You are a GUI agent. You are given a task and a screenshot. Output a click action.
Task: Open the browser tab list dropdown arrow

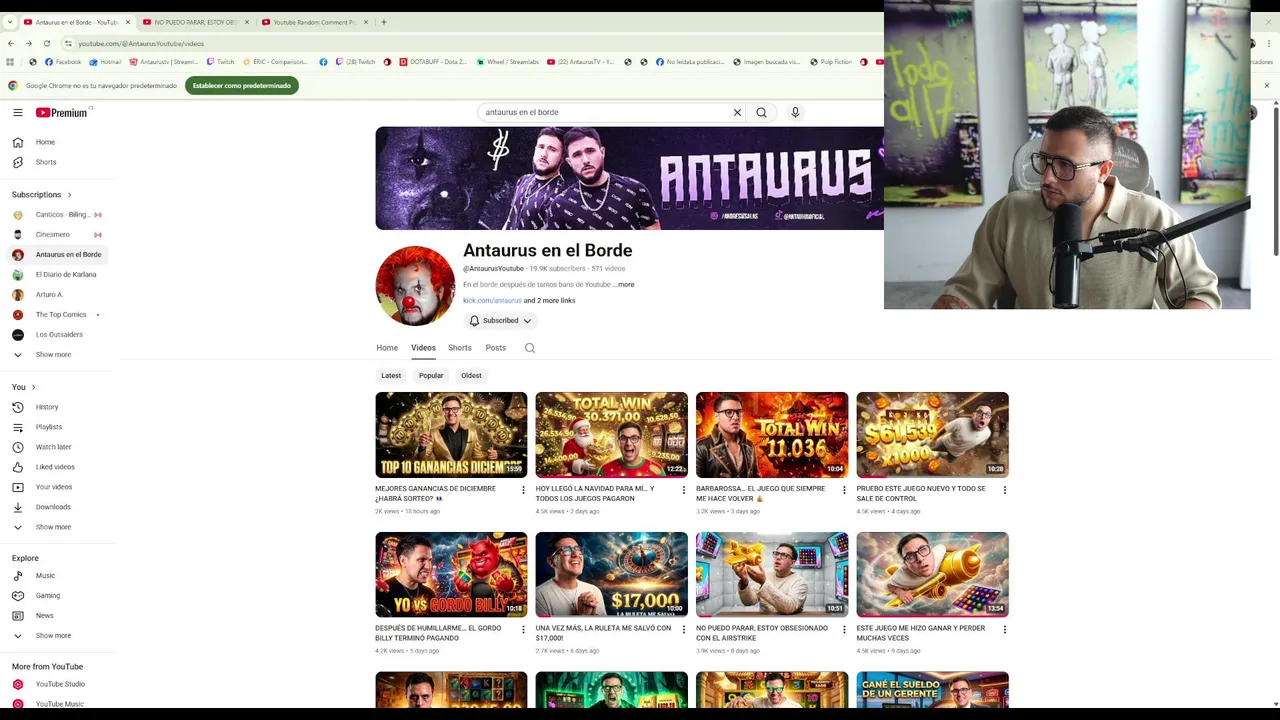10,22
